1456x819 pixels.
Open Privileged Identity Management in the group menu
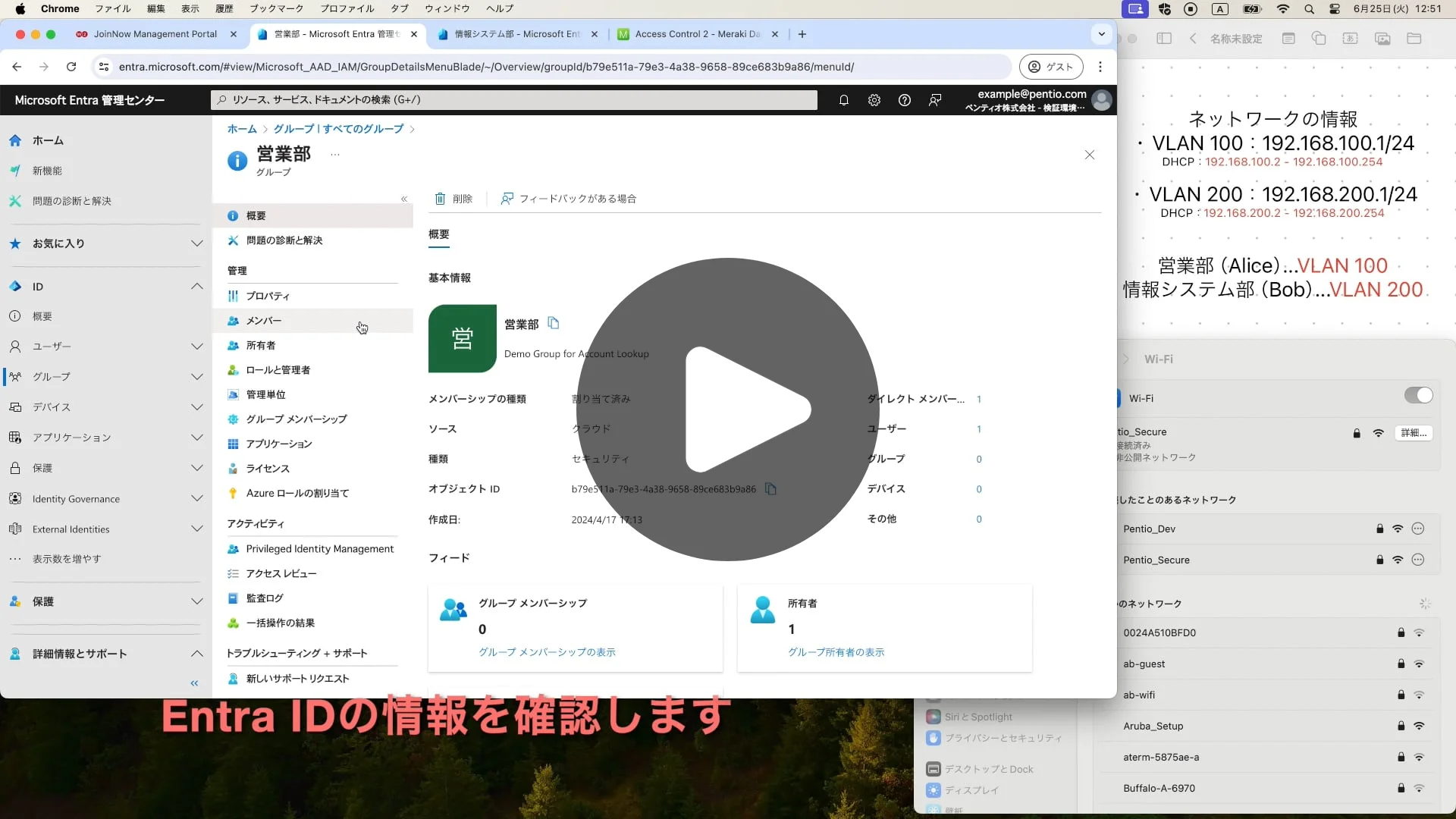[x=313, y=549]
